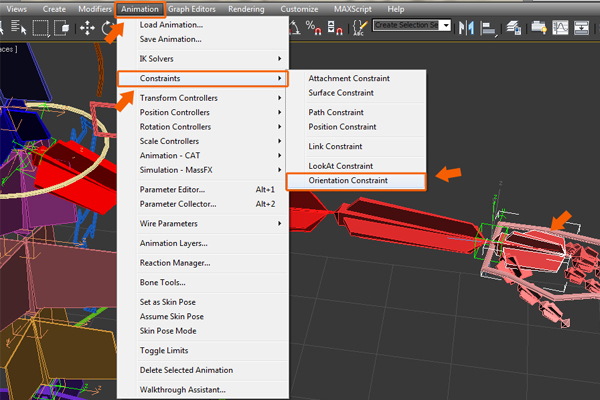600x400 pixels.
Task: Open the Curve Editor icon
Action: pos(561,28)
